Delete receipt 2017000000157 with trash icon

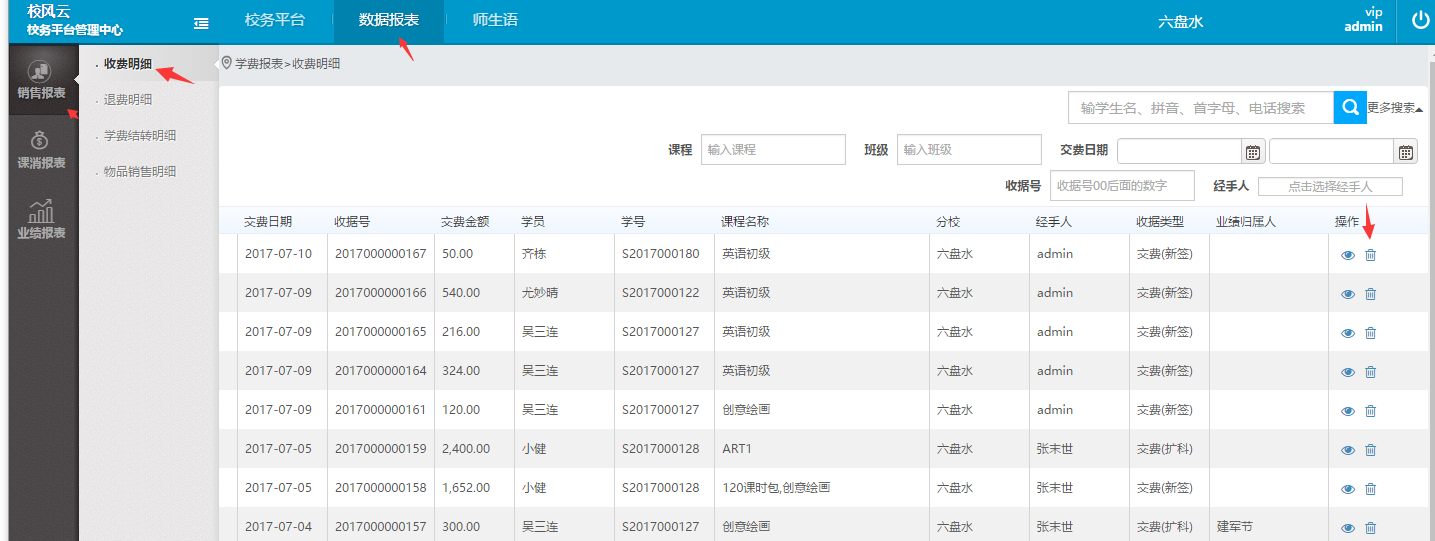tap(1371, 528)
